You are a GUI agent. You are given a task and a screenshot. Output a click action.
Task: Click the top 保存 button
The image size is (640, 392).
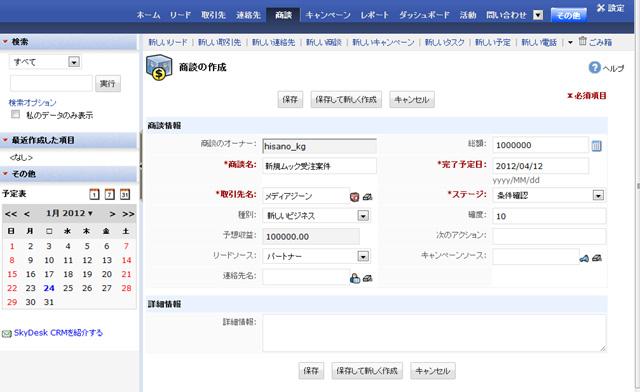pyautogui.click(x=290, y=99)
